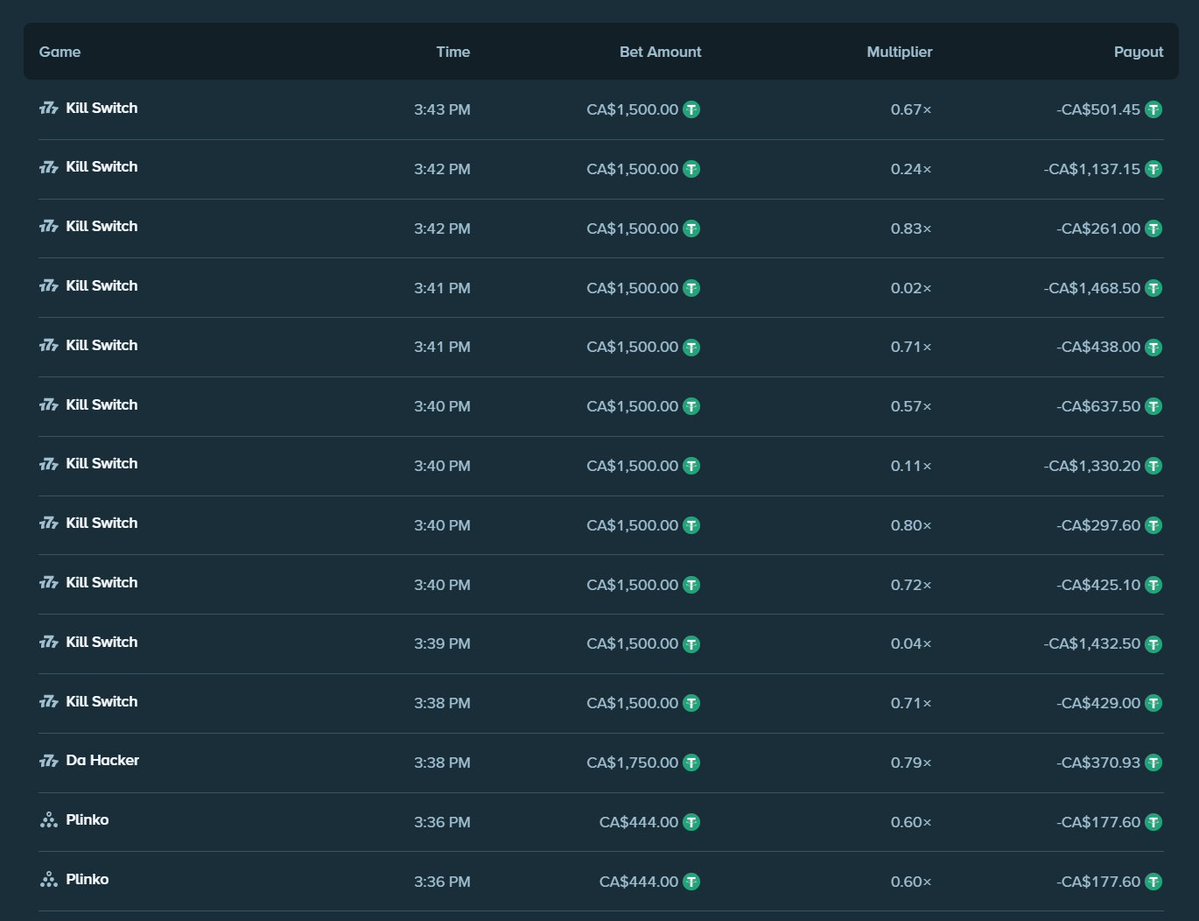Click the Bet Amount column header

click(x=660, y=52)
